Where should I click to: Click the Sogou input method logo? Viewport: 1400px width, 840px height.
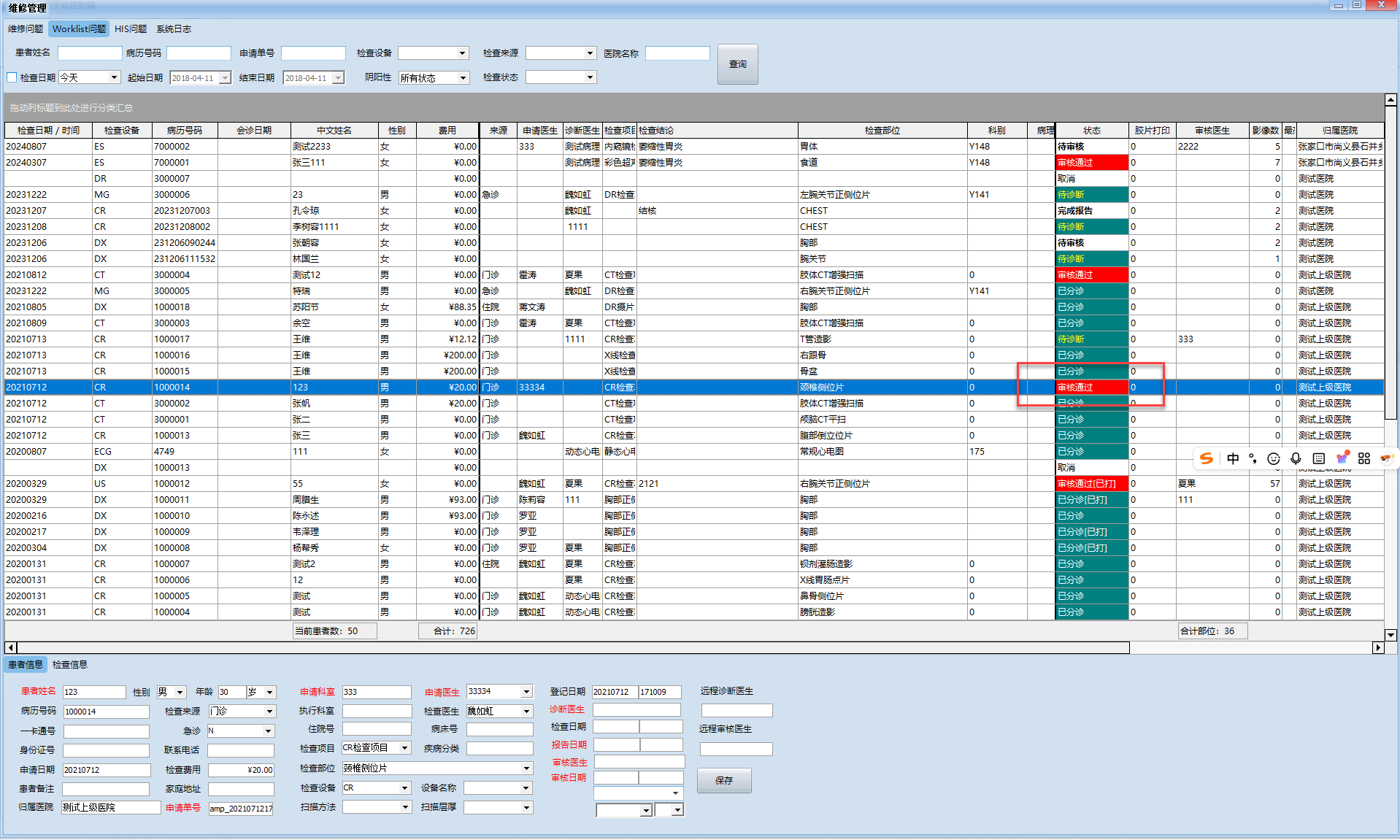point(1207,458)
